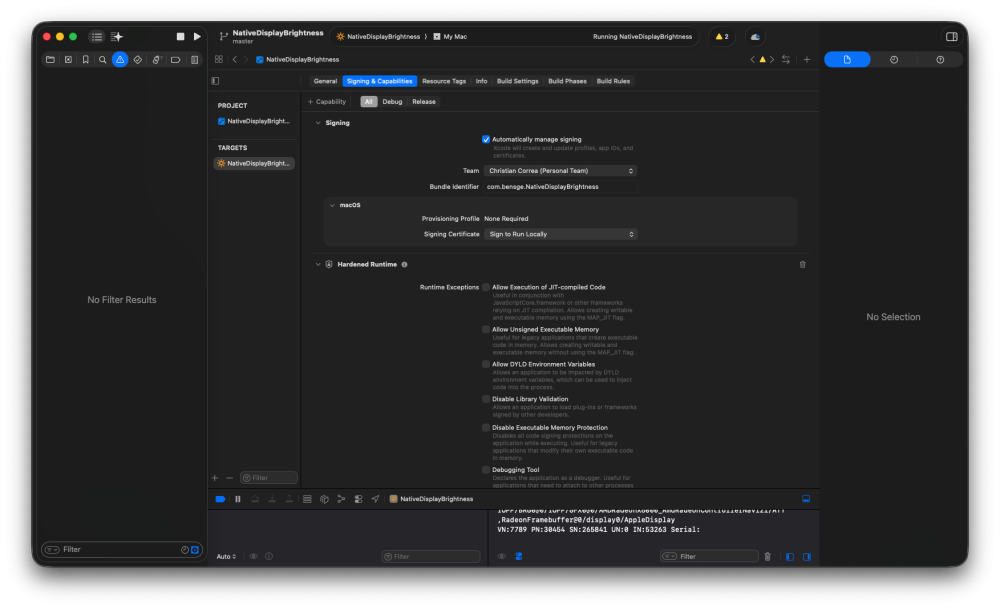Open Signing Certificate dropdown
This screenshot has width=1000, height=609.
coord(560,234)
